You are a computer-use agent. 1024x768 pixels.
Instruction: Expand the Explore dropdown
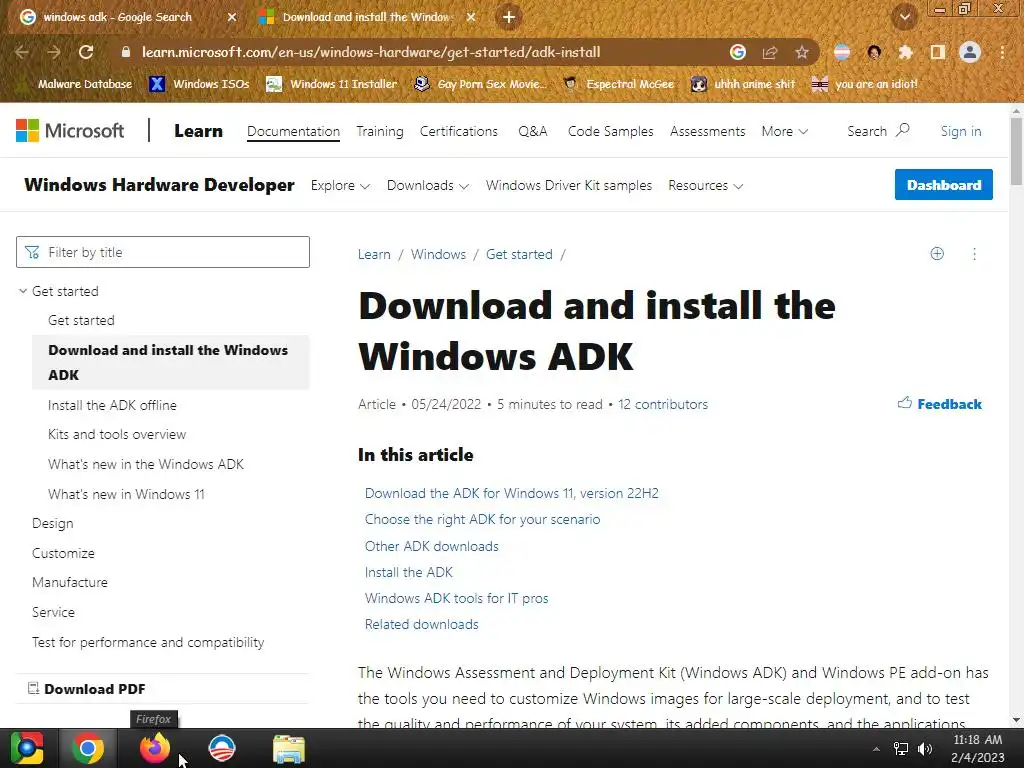[340, 185]
